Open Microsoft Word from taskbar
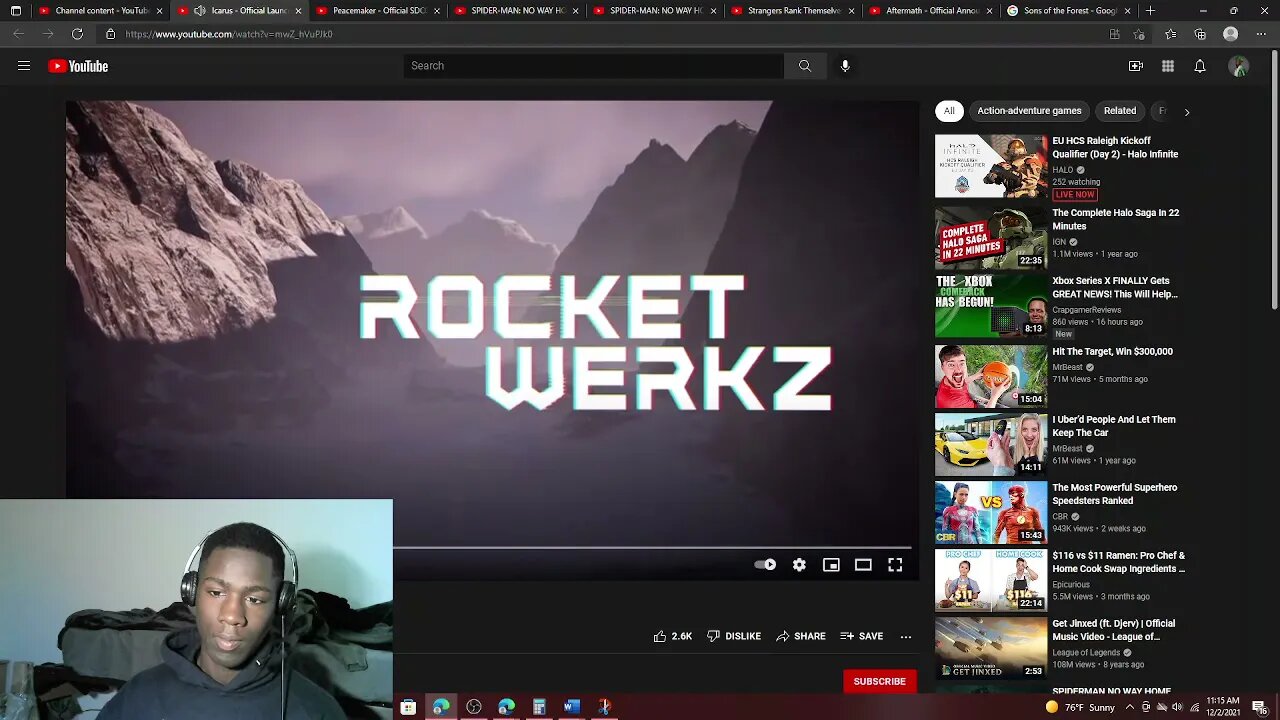The width and height of the screenshot is (1280, 720). tap(572, 707)
